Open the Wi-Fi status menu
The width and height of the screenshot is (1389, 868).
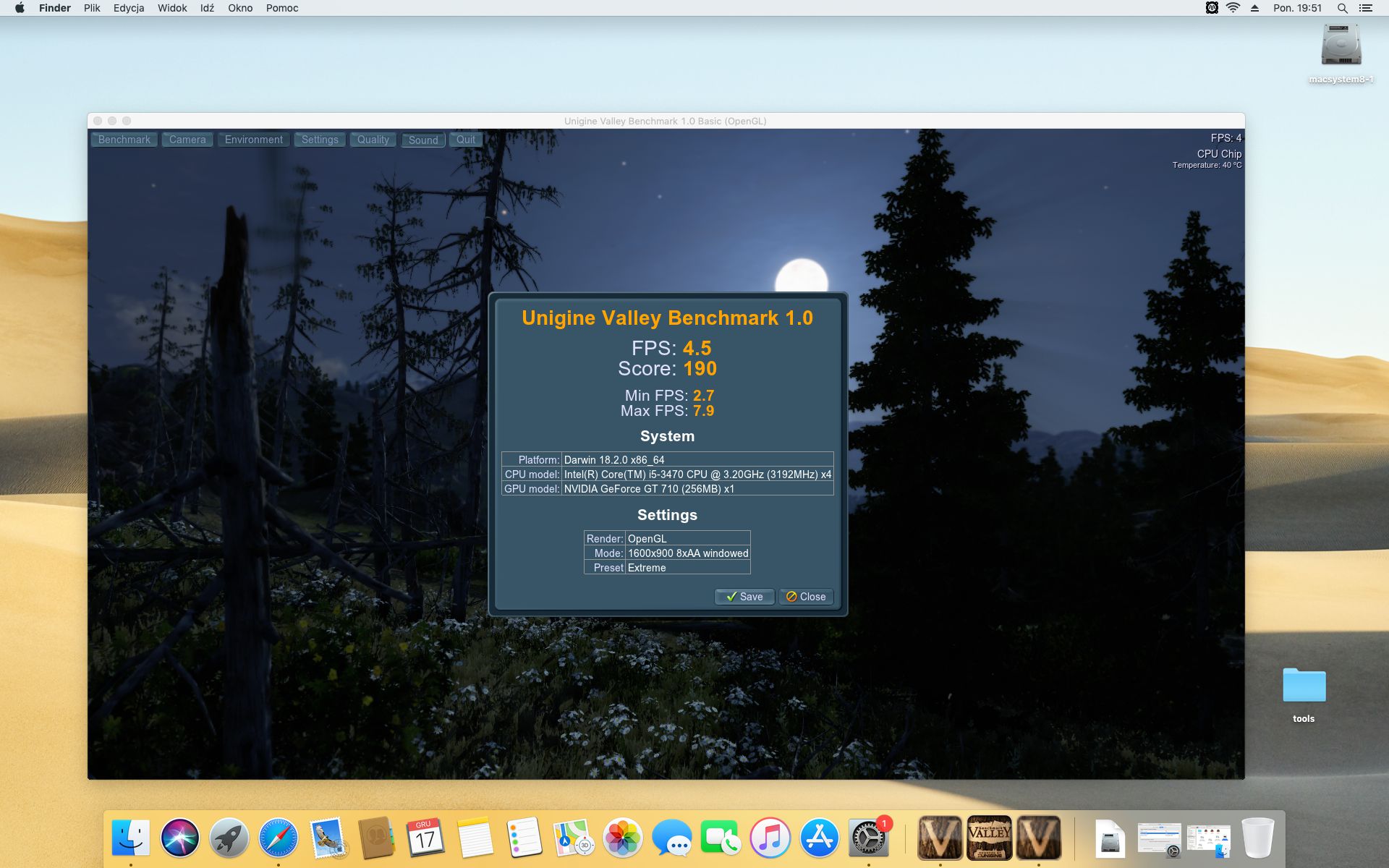[1233, 8]
